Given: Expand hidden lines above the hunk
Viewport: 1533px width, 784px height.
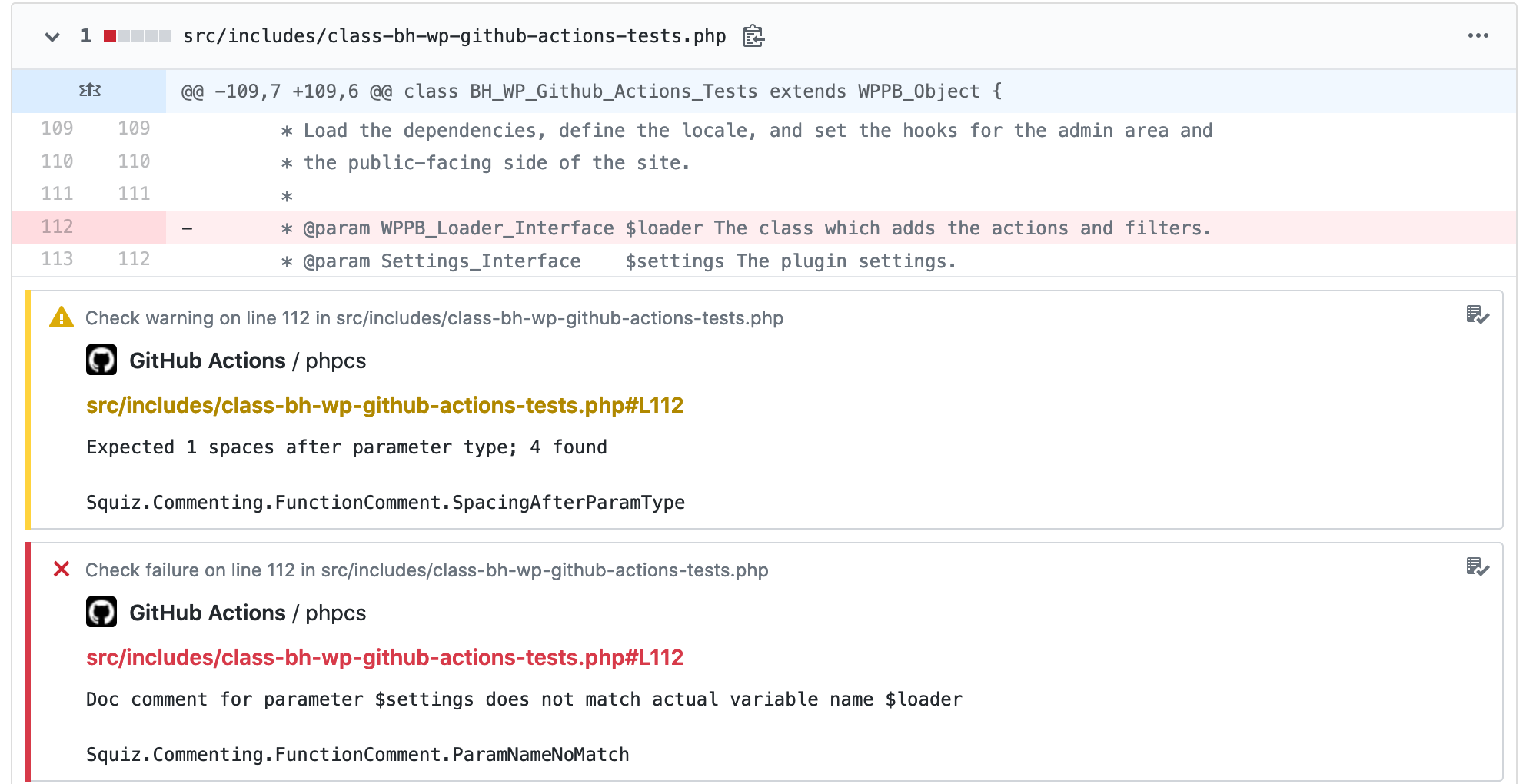Looking at the screenshot, I should (x=89, y=91).
